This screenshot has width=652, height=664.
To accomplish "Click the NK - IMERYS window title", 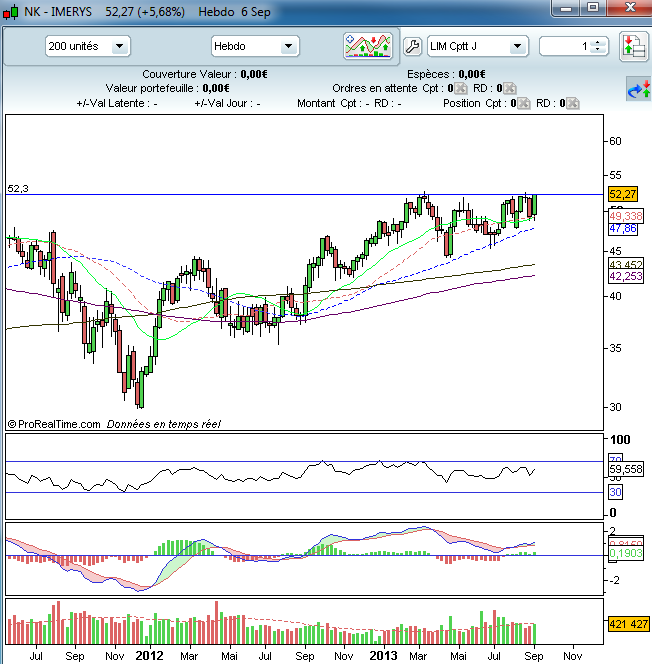I will (58, 12).
